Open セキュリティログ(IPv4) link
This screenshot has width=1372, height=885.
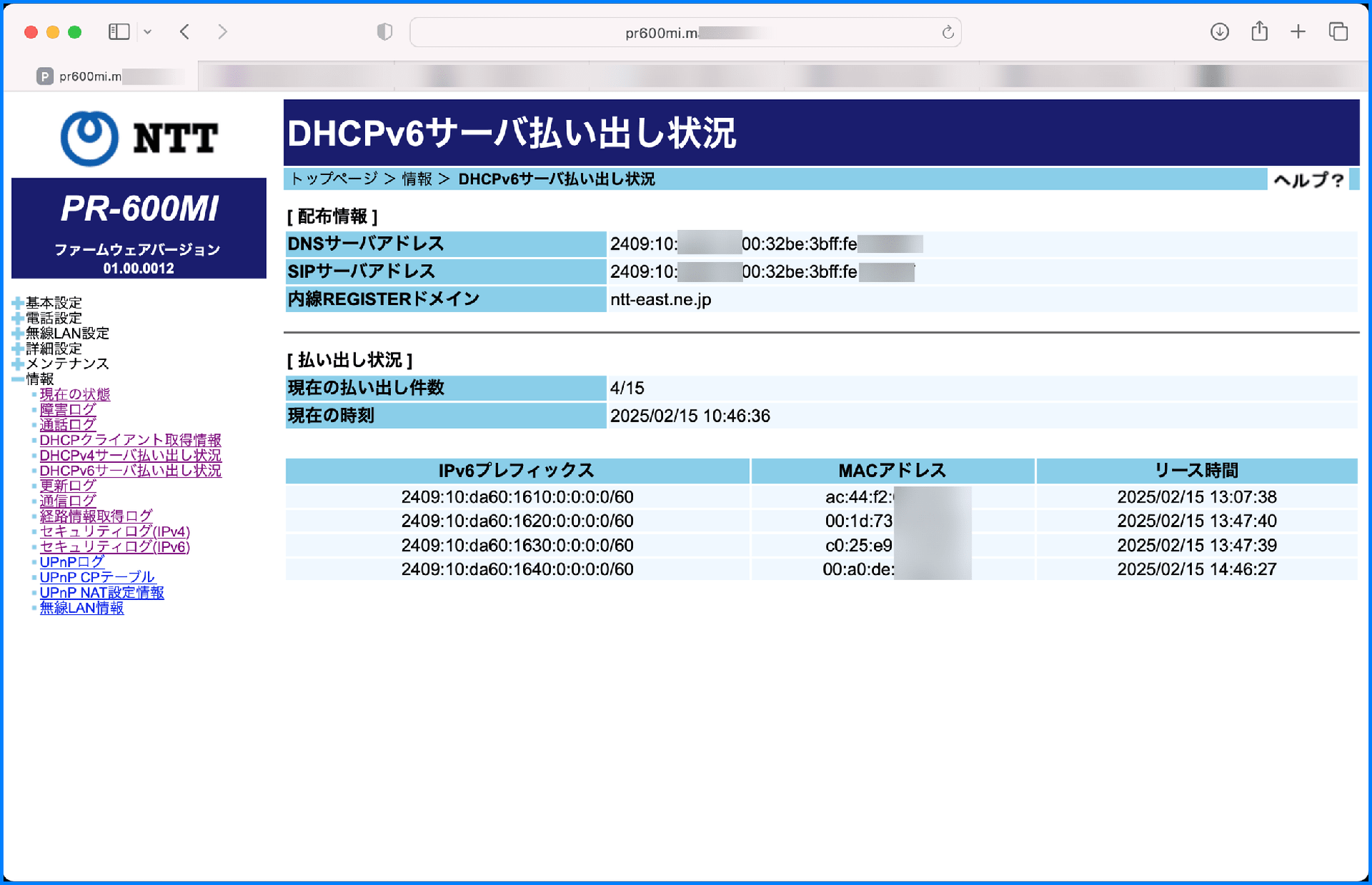114,531
